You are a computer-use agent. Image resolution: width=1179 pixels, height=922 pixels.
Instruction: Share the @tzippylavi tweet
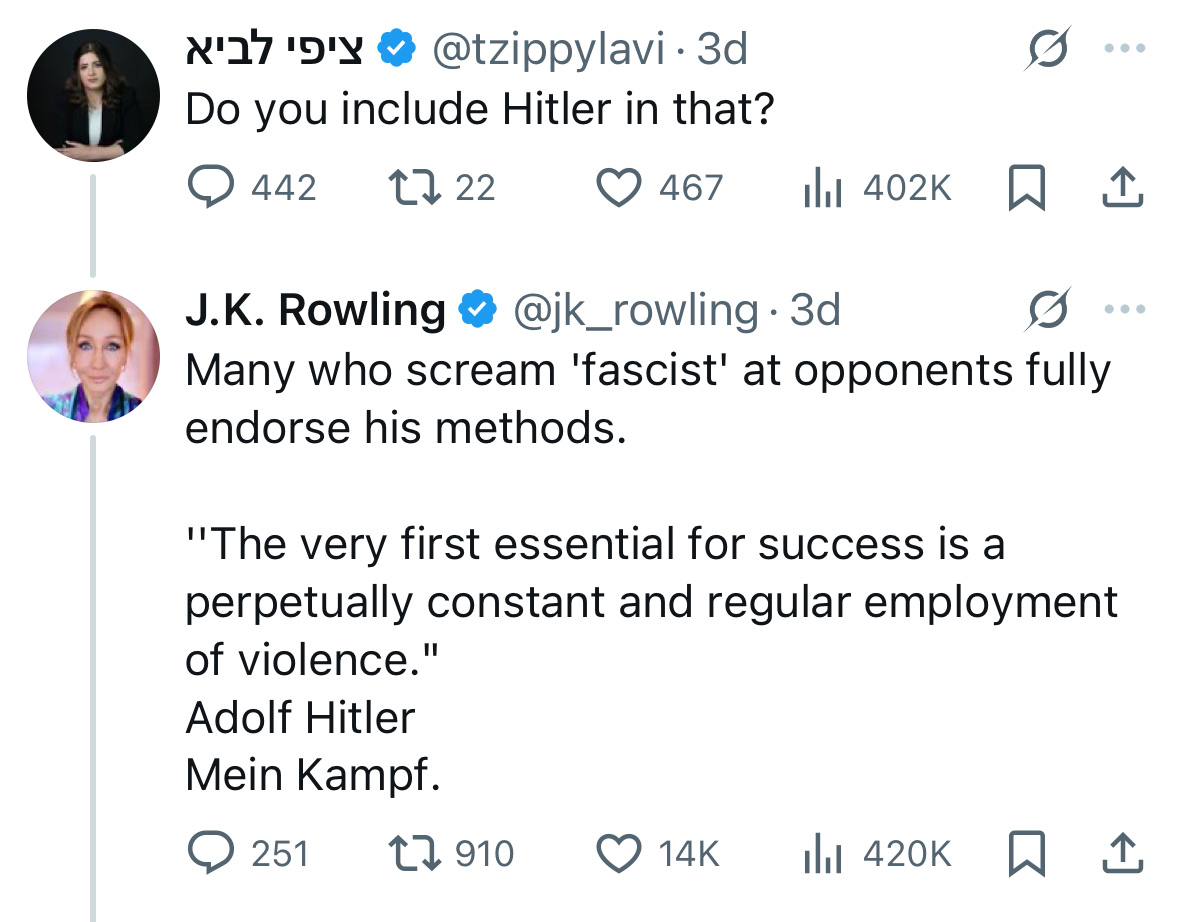[x=1122, y=188]
